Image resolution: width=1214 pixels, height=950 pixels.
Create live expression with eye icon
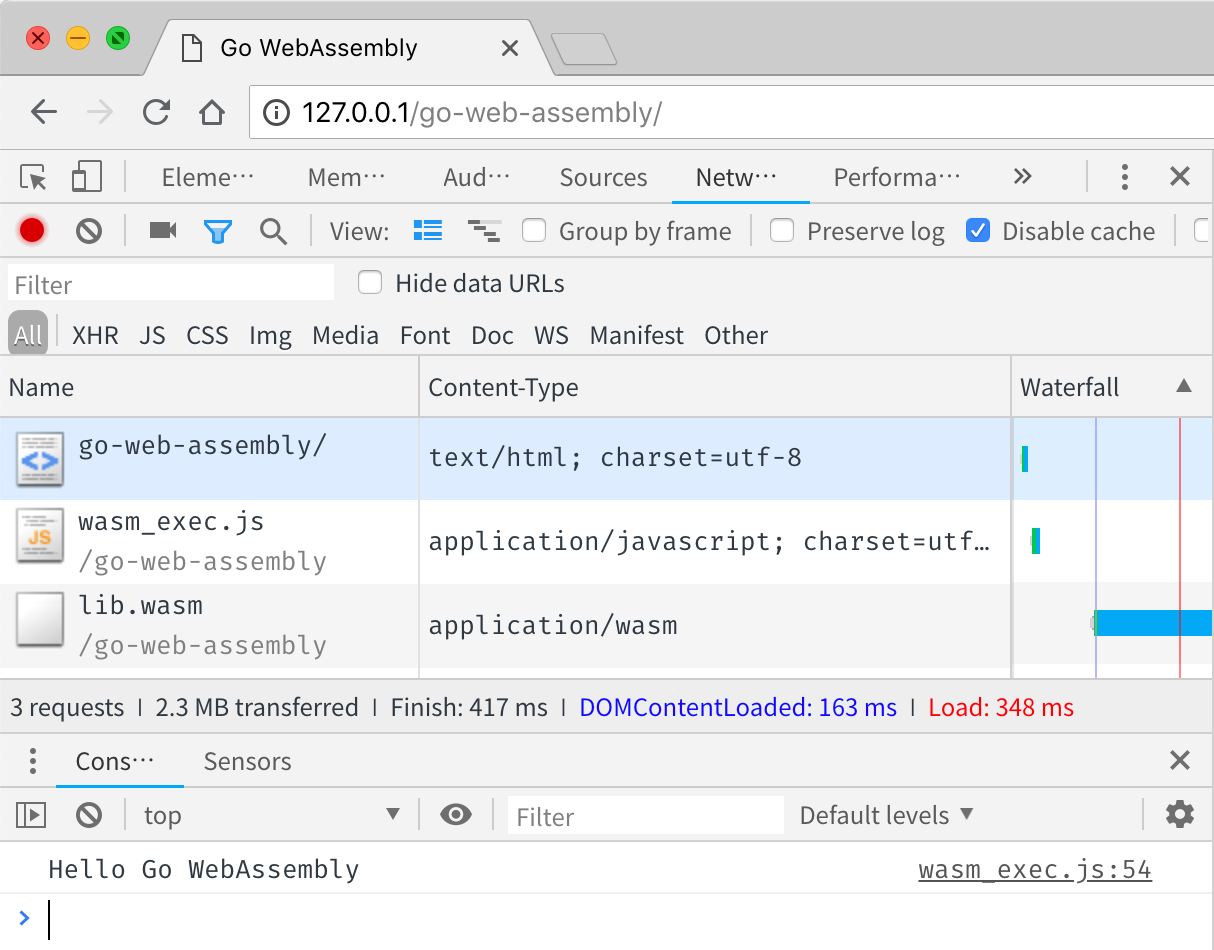pos(456,815)
